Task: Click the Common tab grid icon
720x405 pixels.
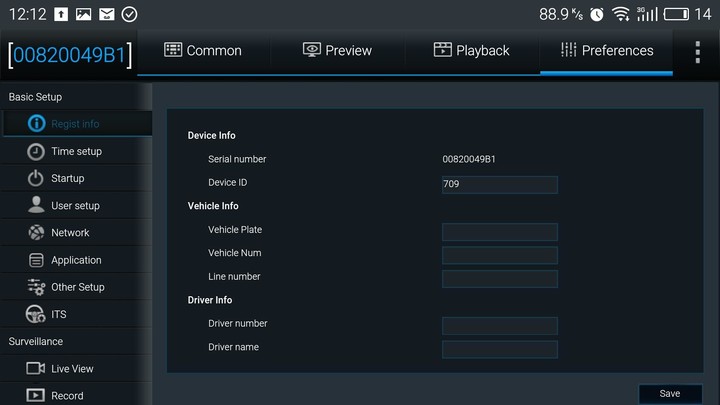Action: tap(173, 50)
